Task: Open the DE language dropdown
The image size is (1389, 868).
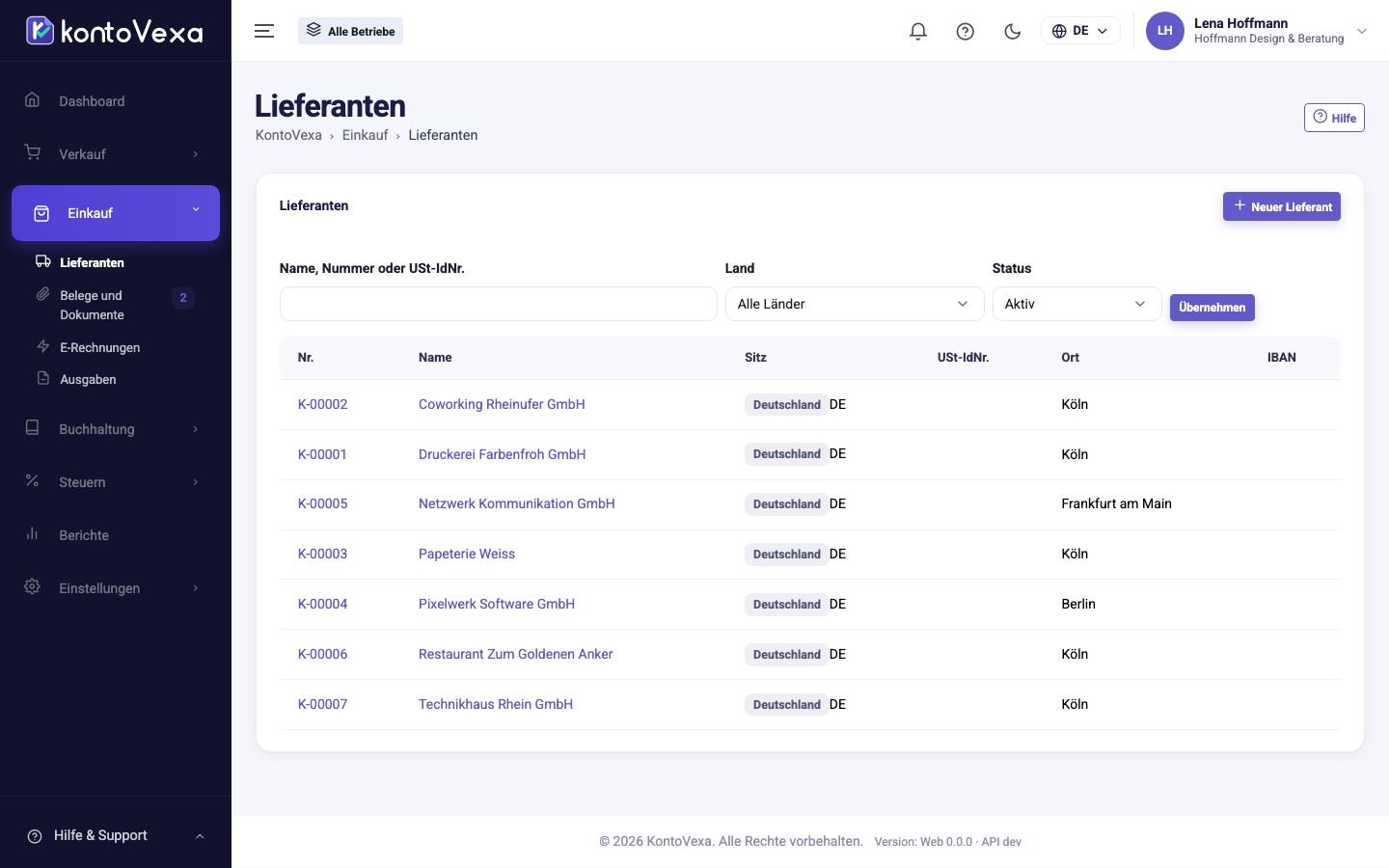Action: (1080, 31)
